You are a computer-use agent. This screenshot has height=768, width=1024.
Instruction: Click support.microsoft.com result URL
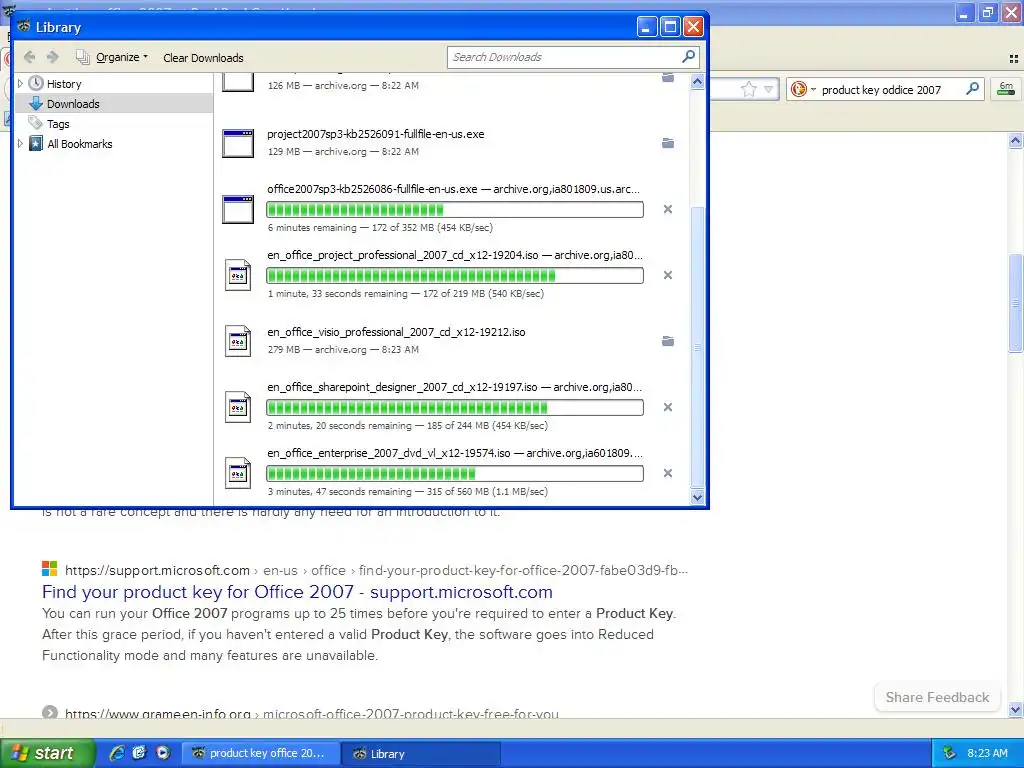click(376, 570)
